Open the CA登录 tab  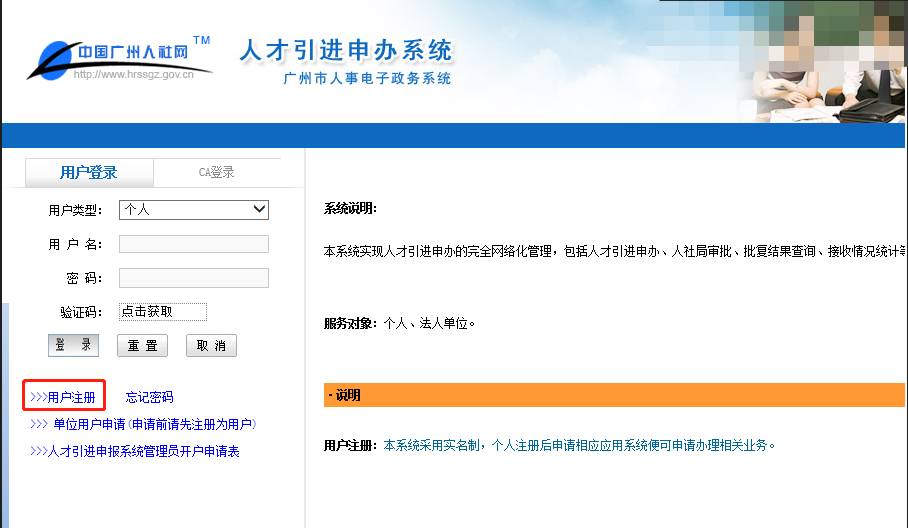tap(216, 172)
